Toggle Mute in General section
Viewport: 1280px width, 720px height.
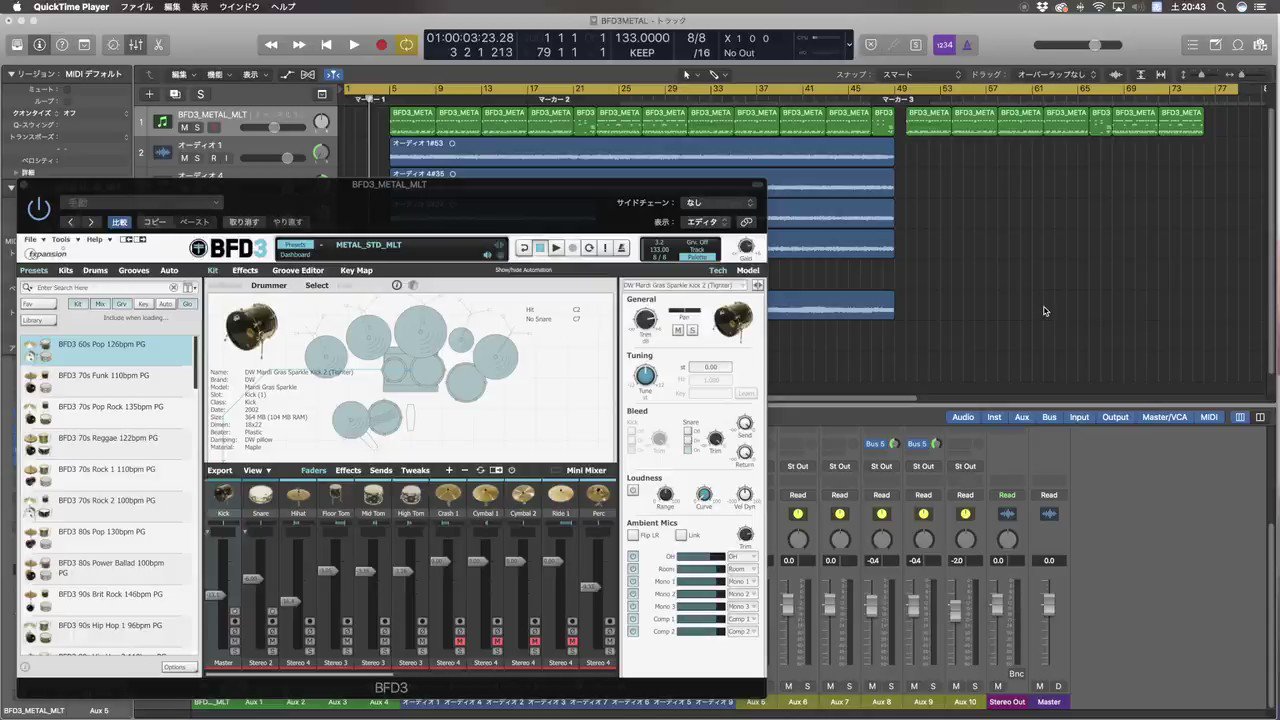[x=678, y=330]
